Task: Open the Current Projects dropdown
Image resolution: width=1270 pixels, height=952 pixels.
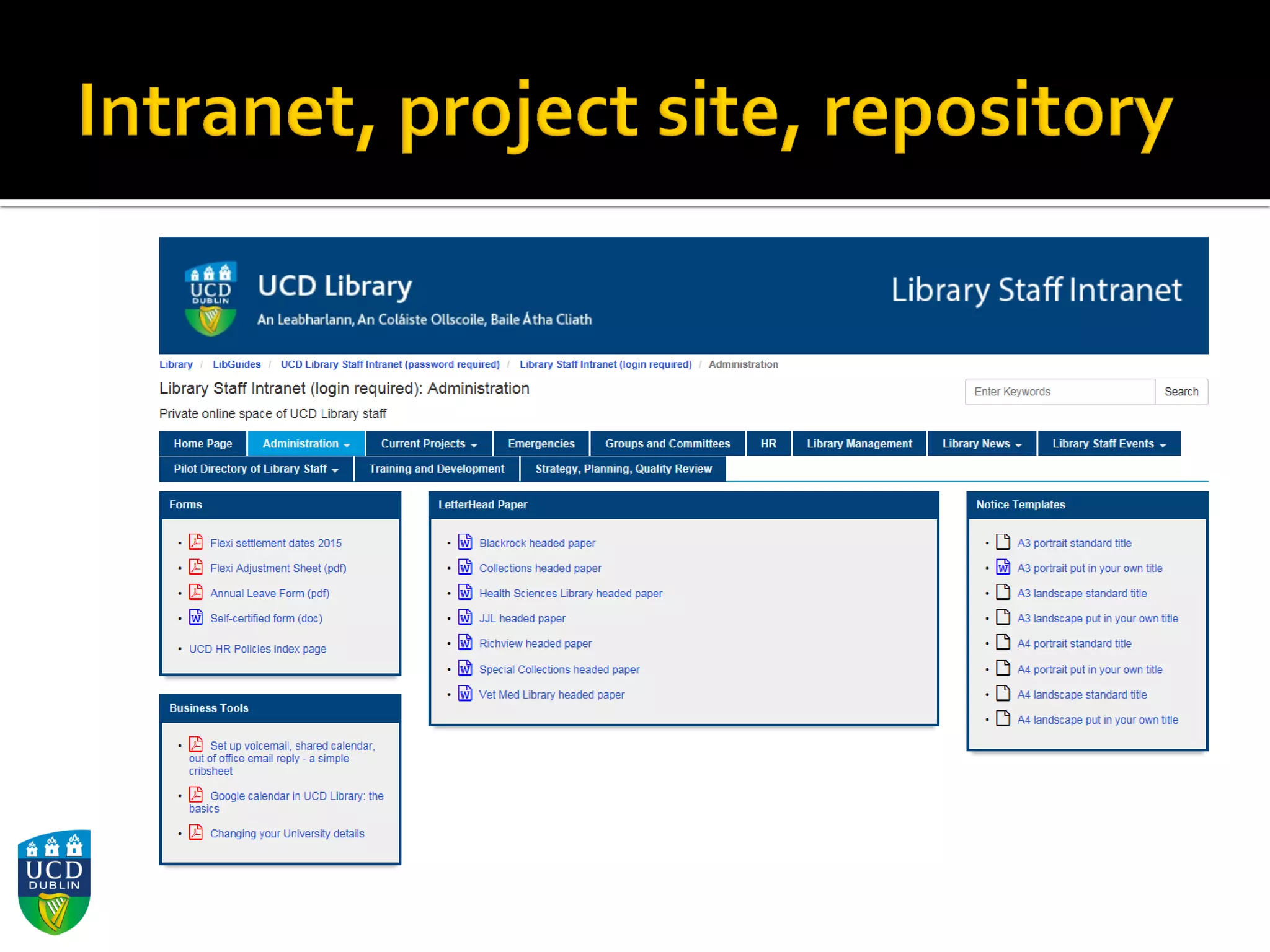Action: [x=429, y=444]
